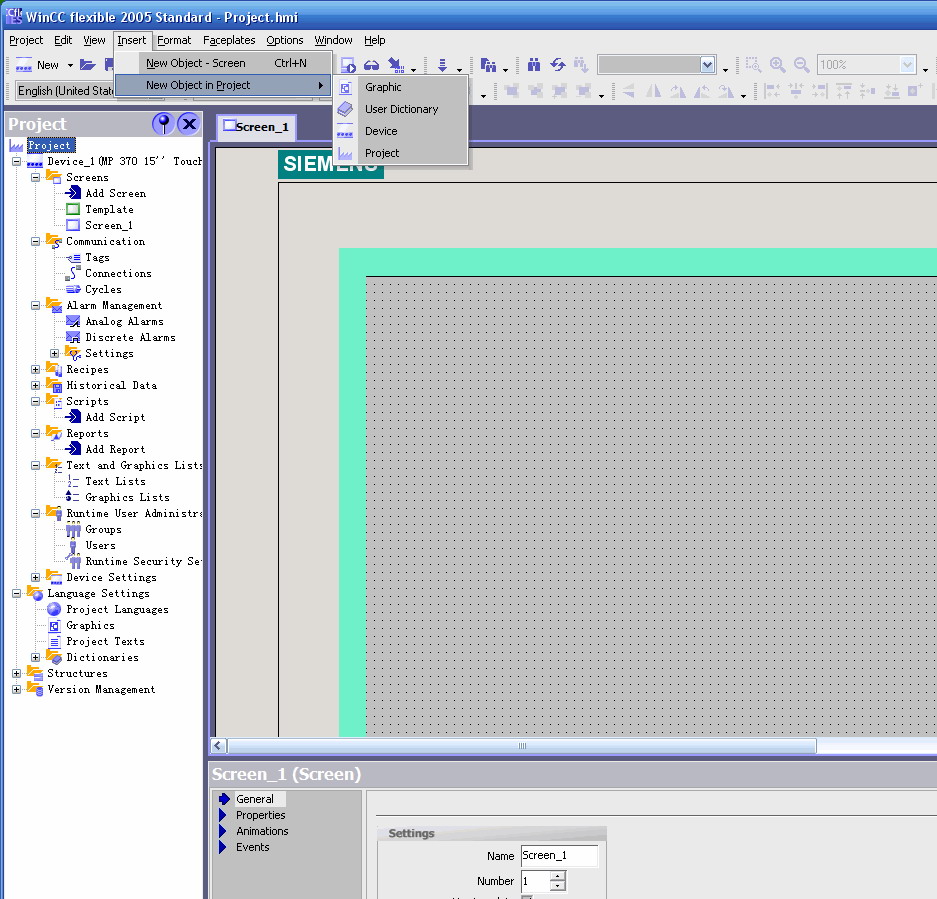Click the horizontal scrollbar thumb

click(522, 746)
